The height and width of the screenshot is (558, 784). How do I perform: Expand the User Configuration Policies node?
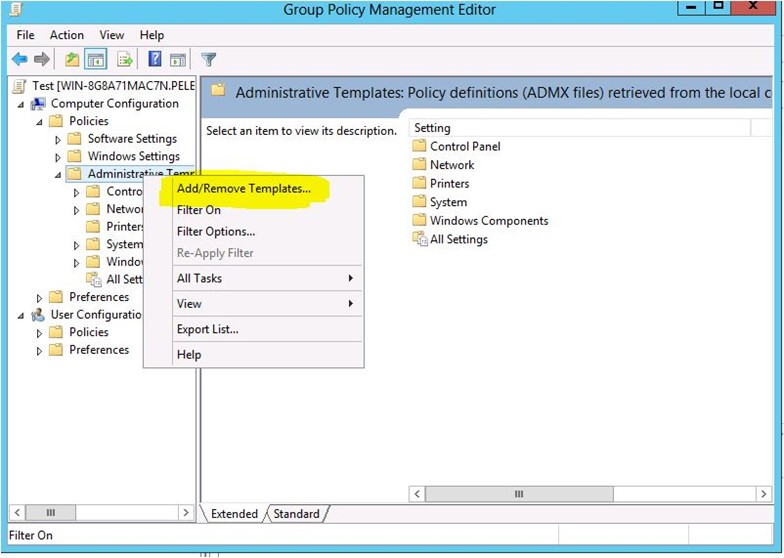pyautogui.click(x=40, y=332)
